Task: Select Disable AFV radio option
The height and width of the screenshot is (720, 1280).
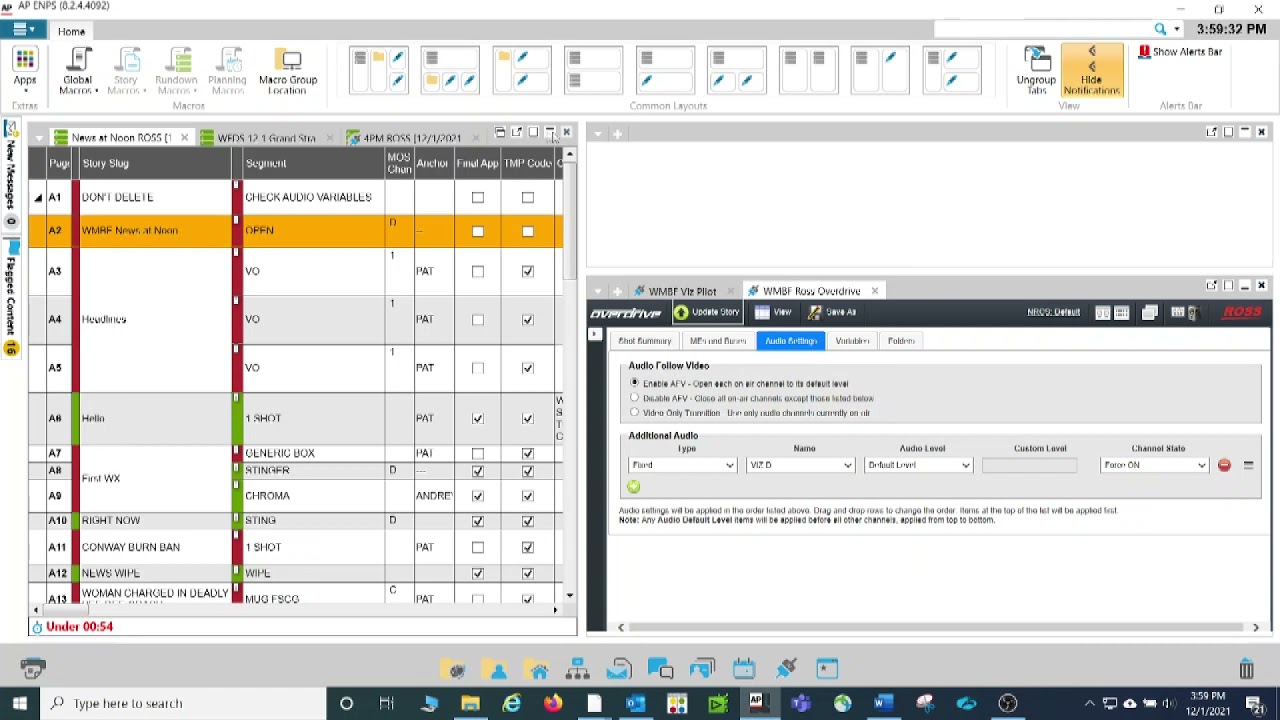Action: coord(634,398)
